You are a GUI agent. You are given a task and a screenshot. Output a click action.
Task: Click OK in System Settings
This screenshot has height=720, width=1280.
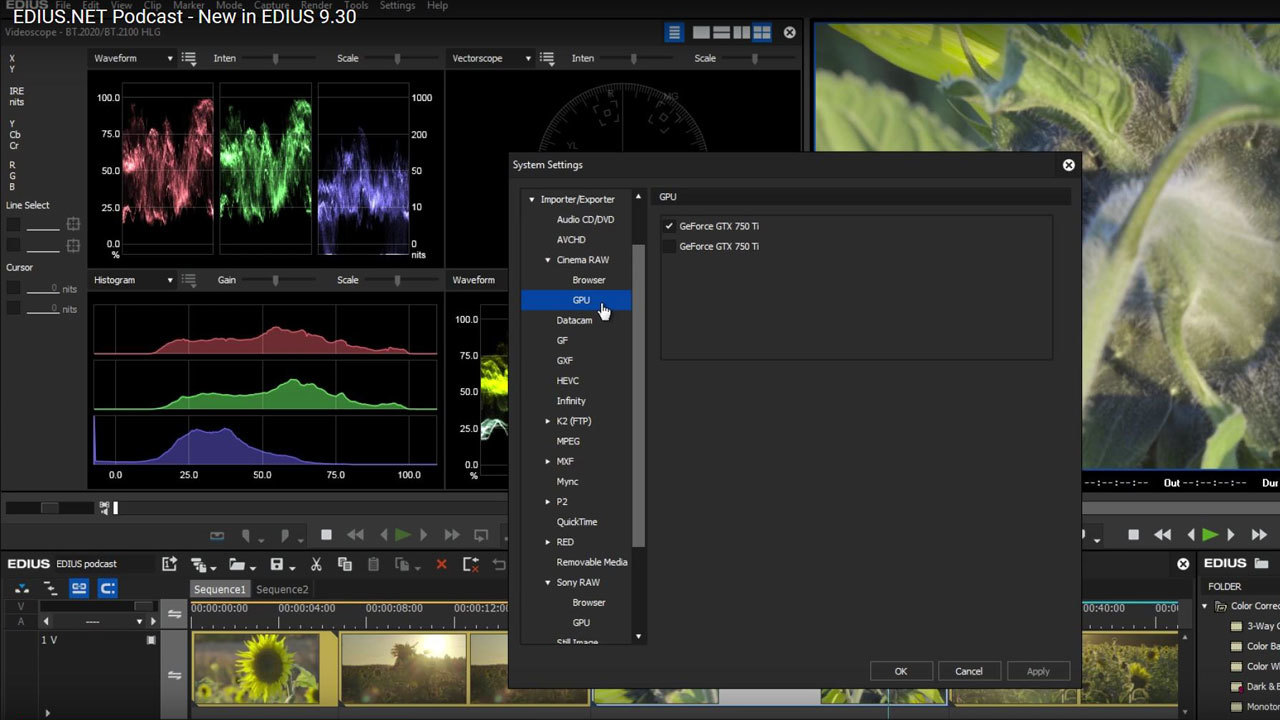click(x=901, y=671)
